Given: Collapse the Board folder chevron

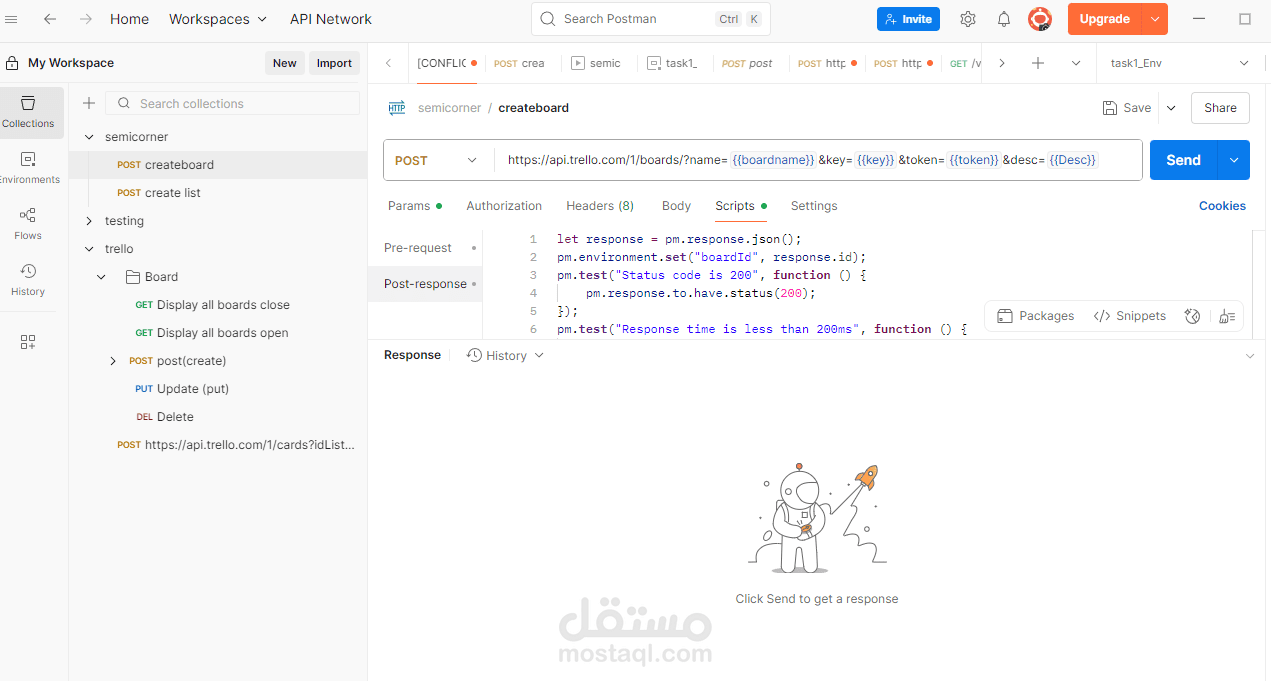Looking at the screenshot, I should coord(102,277).
